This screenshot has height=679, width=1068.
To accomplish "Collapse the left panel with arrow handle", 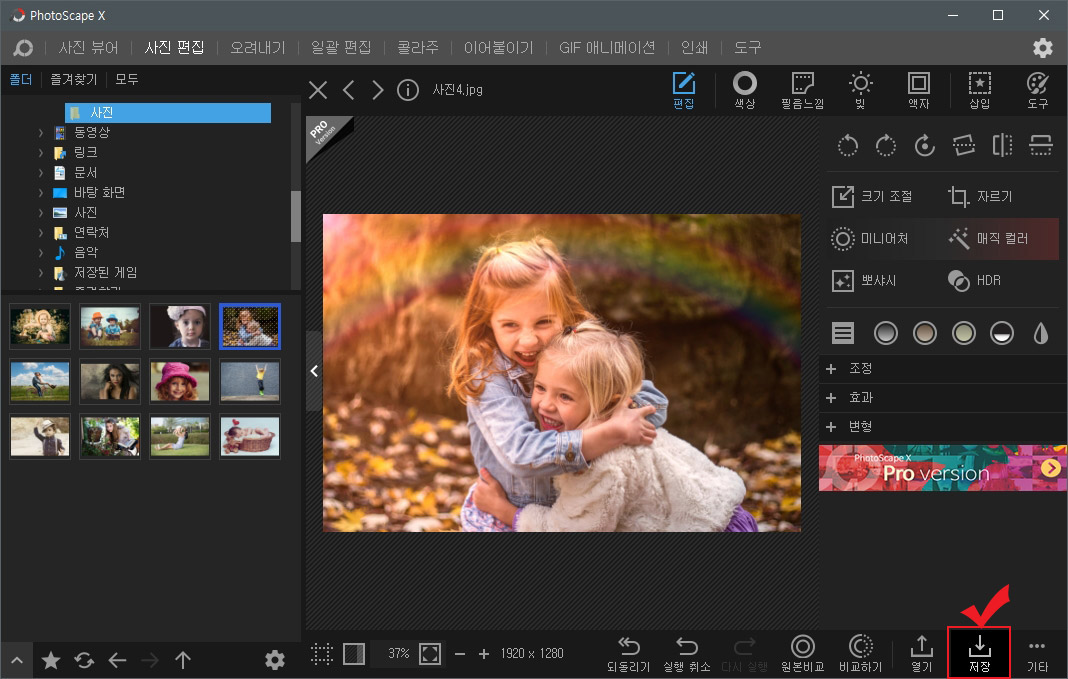I will point(313,371).
